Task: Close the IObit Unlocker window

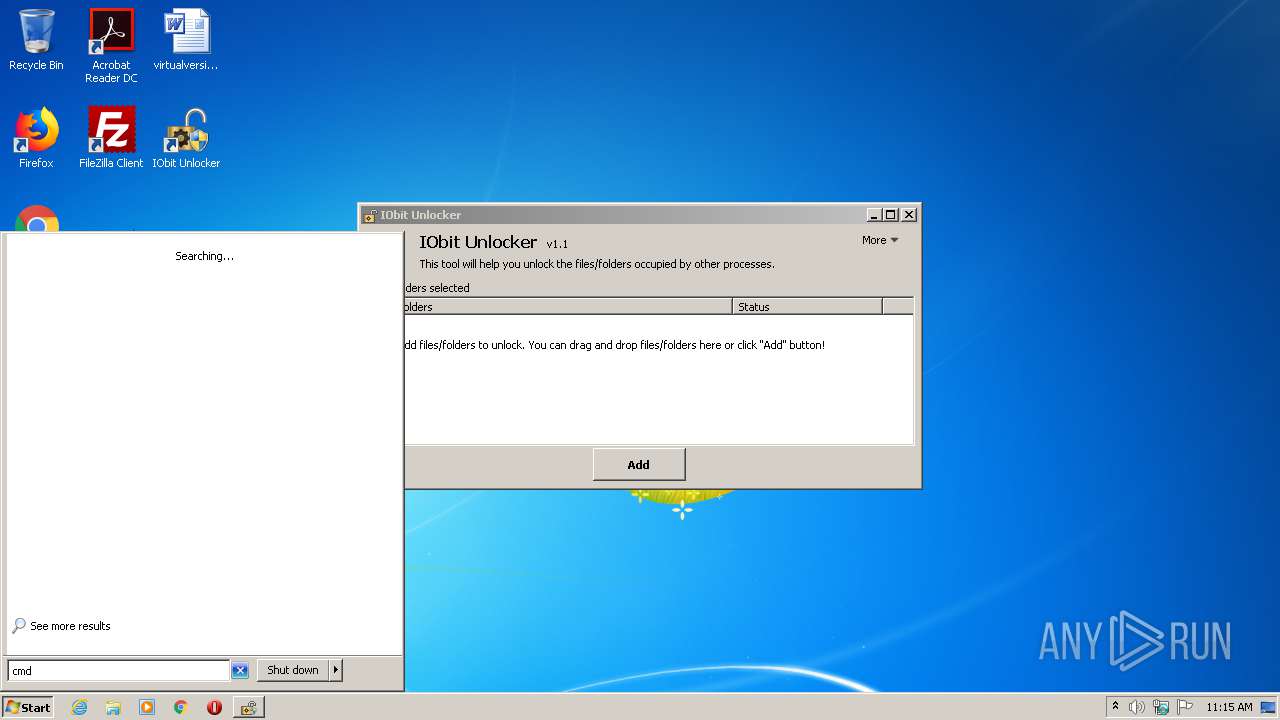Action: 909,215
